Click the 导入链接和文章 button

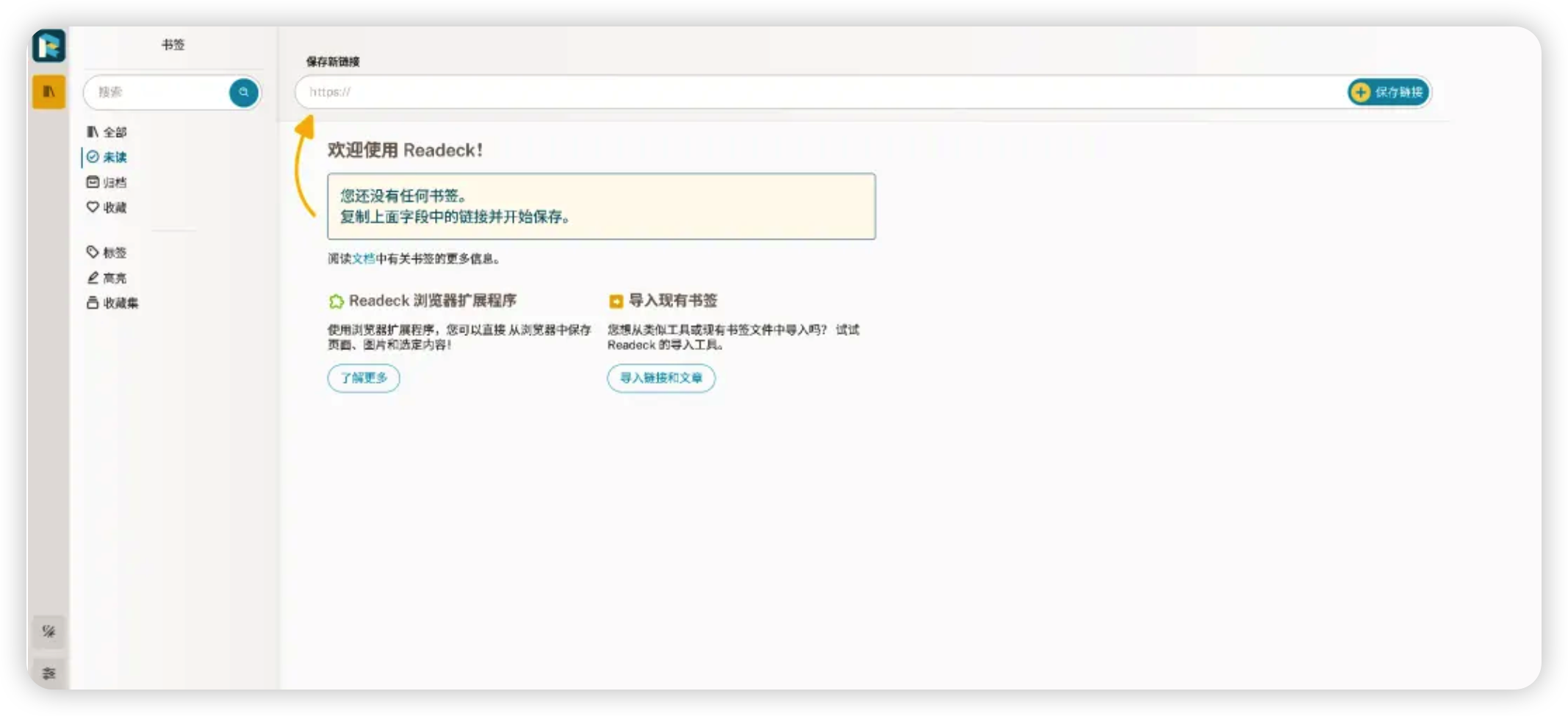coord(661,378)
